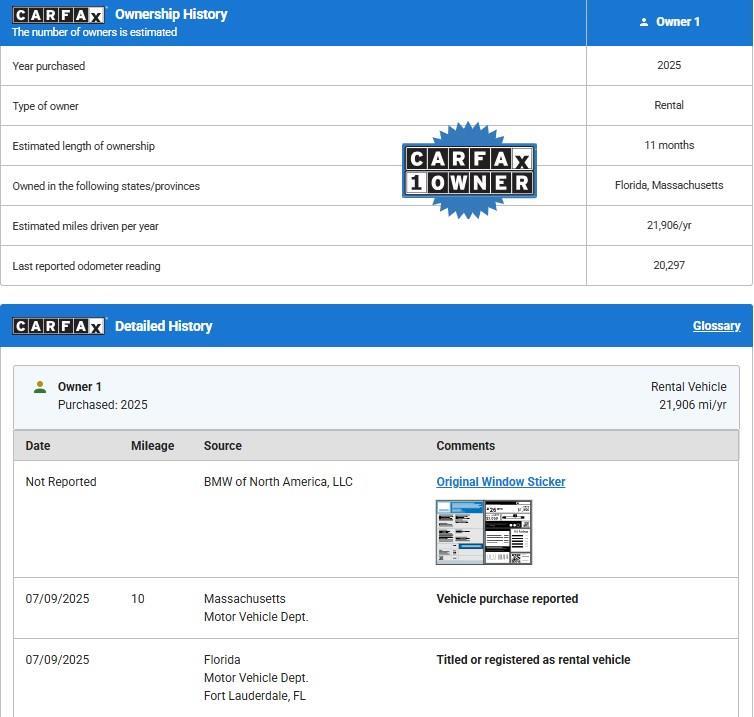Click the 21,906/yr value
Viewport: 754px width, 717px height.
[669, 225]
